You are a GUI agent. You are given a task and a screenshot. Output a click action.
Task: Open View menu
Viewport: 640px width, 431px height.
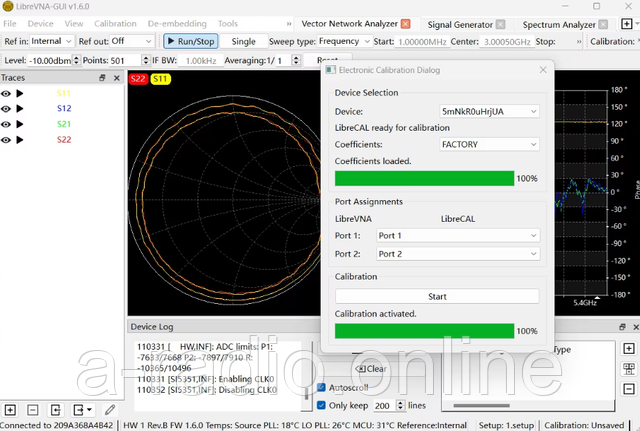click(x=74, y=24)
